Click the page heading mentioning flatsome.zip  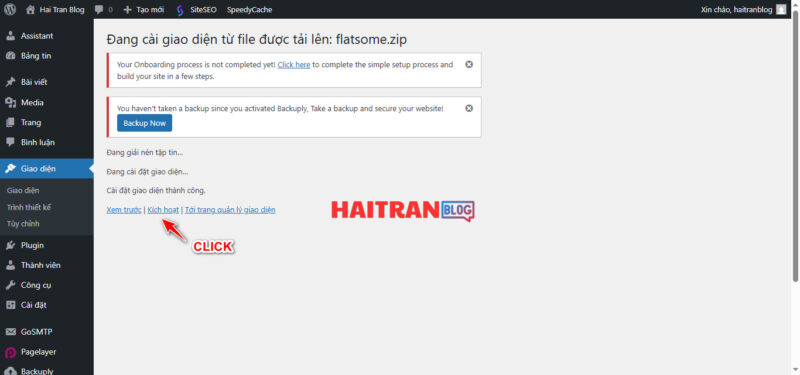(x=257, y=40)
